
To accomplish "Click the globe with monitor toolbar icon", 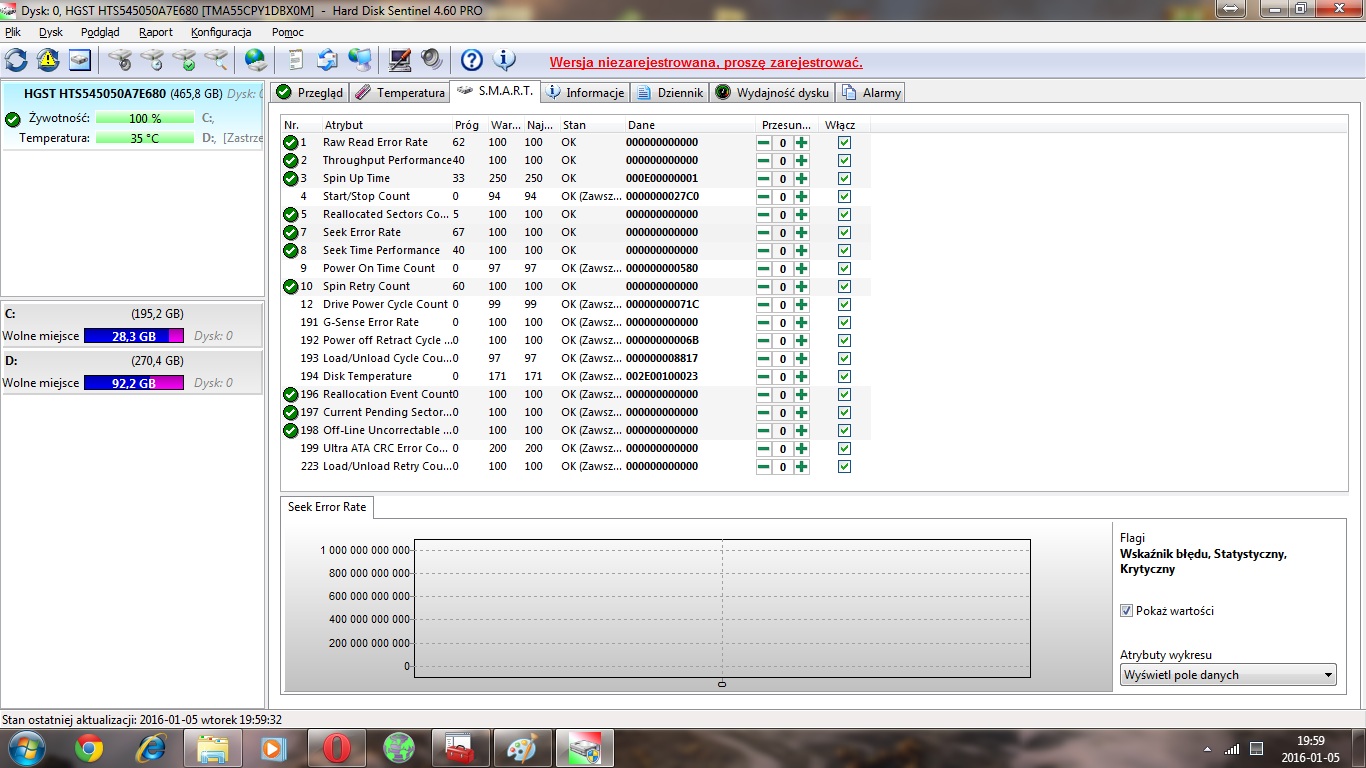I will pyautogui.click(x=360, y=60).
